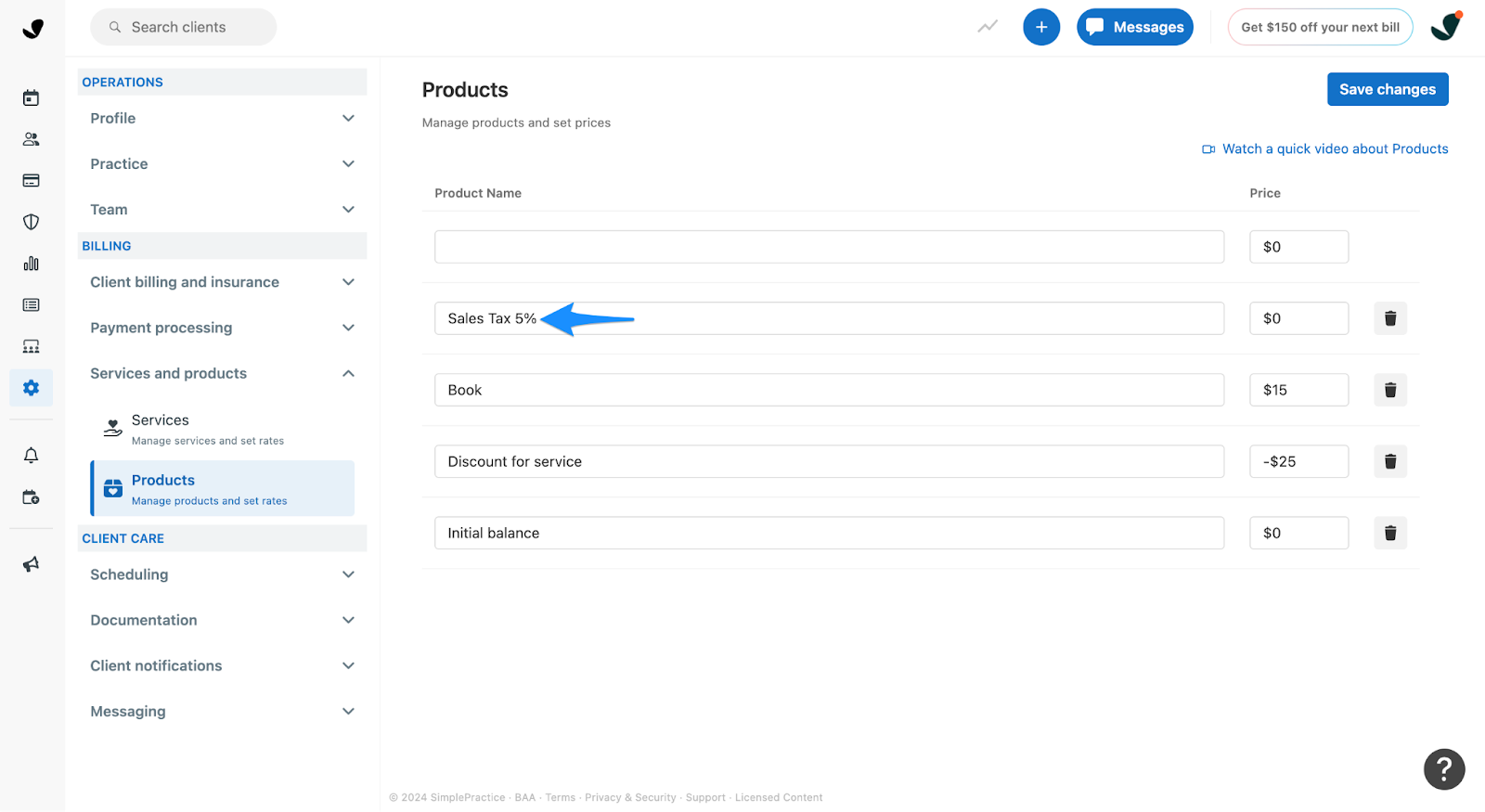This screenshot has width=1485, height=812.
Task: Open the calendar clock icon in sidebar
Action: (x=31, y=496)
